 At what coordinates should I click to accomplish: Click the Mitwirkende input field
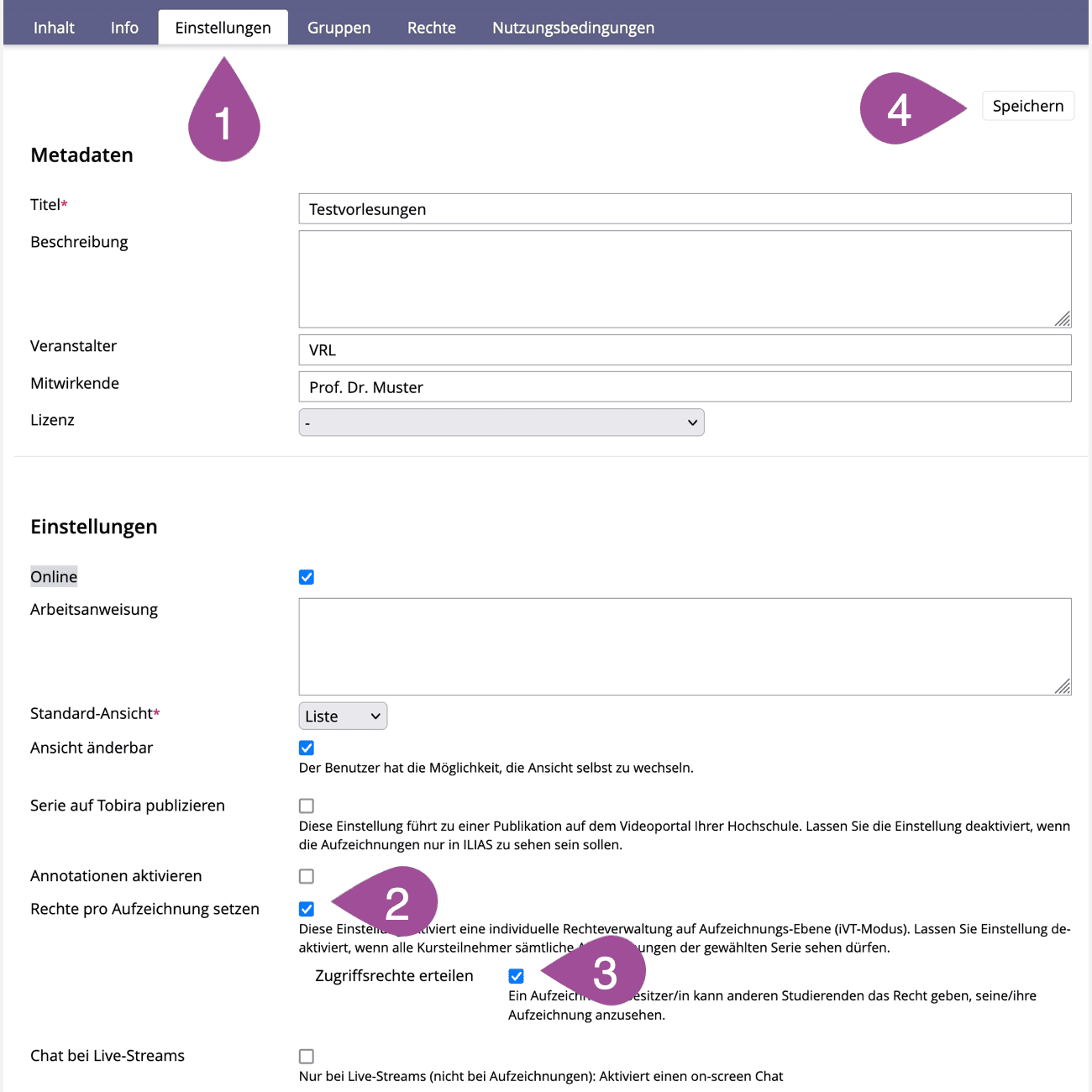pos(685,387)
